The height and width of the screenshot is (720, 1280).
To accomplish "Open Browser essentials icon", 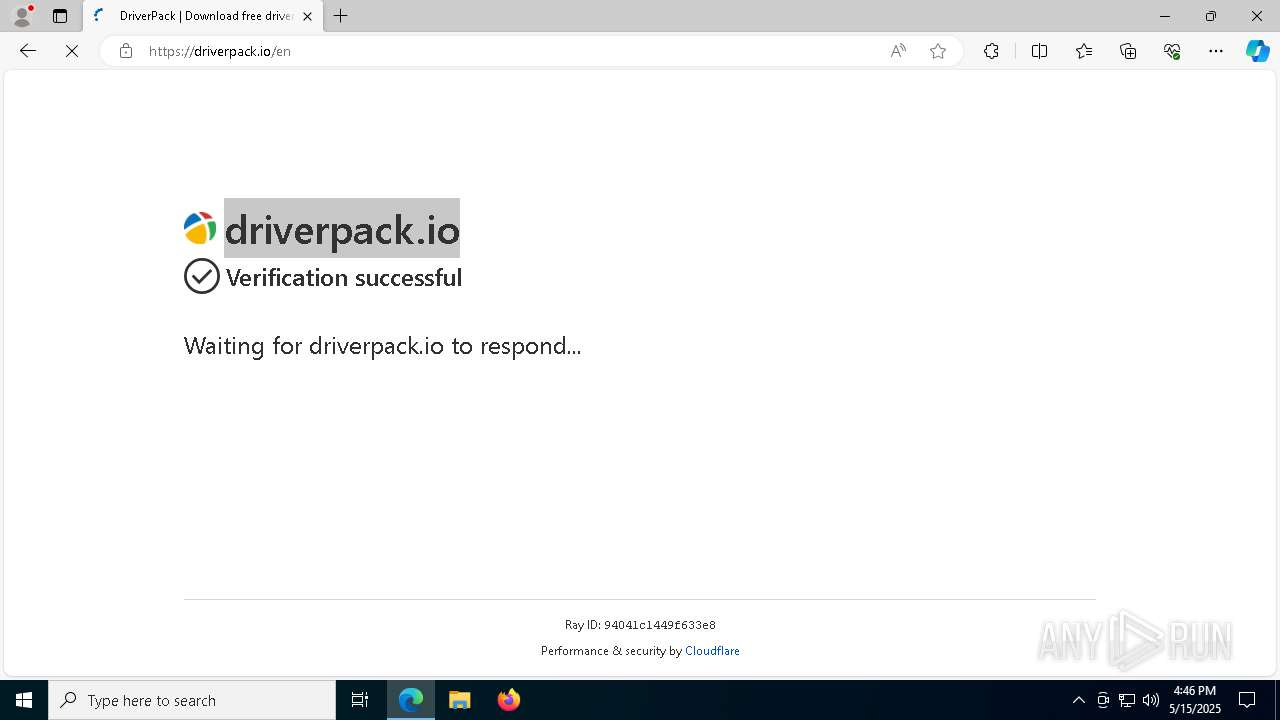I will tap(1172, 51).
